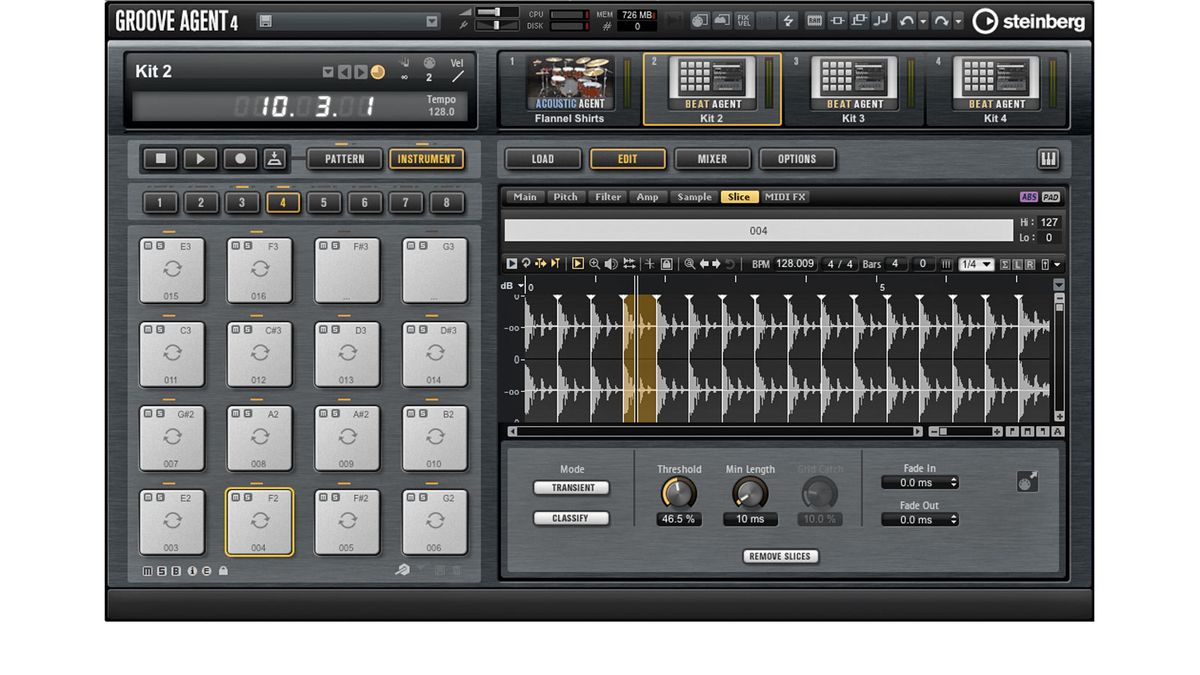Toggle the speaker audition icon

pos(611,264)
